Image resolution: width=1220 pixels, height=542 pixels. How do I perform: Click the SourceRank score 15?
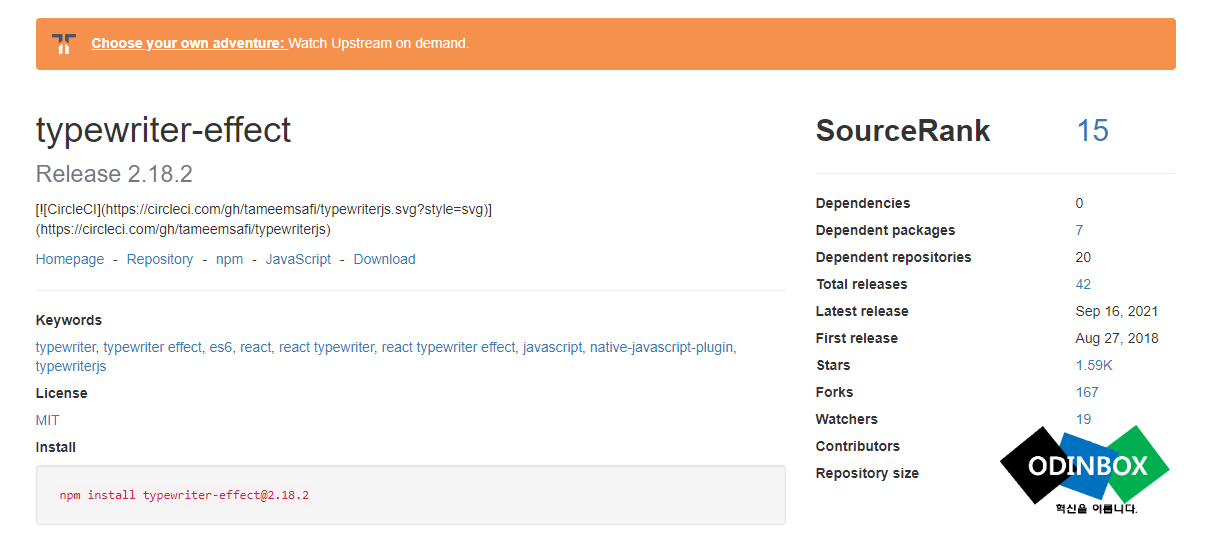click(x=1092, y=131)
